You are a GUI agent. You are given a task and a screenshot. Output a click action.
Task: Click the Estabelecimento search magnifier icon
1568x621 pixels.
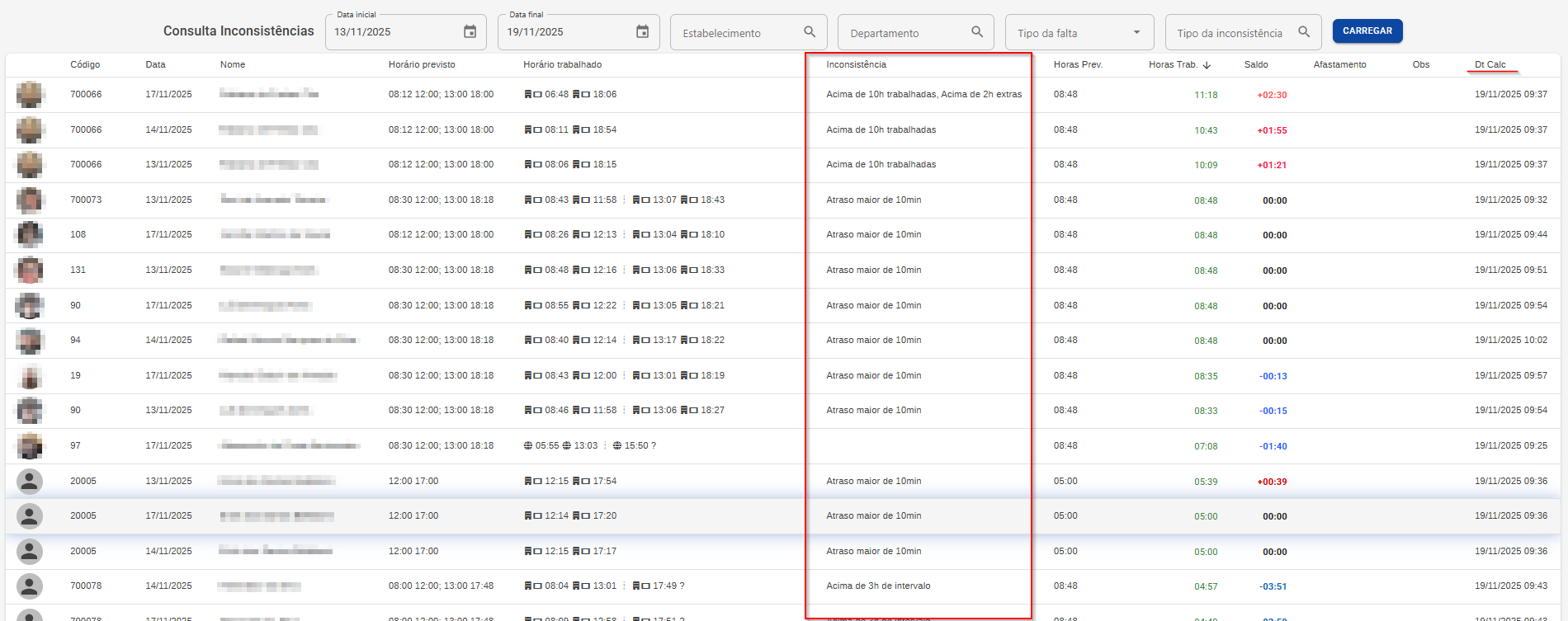click(810, 32)
